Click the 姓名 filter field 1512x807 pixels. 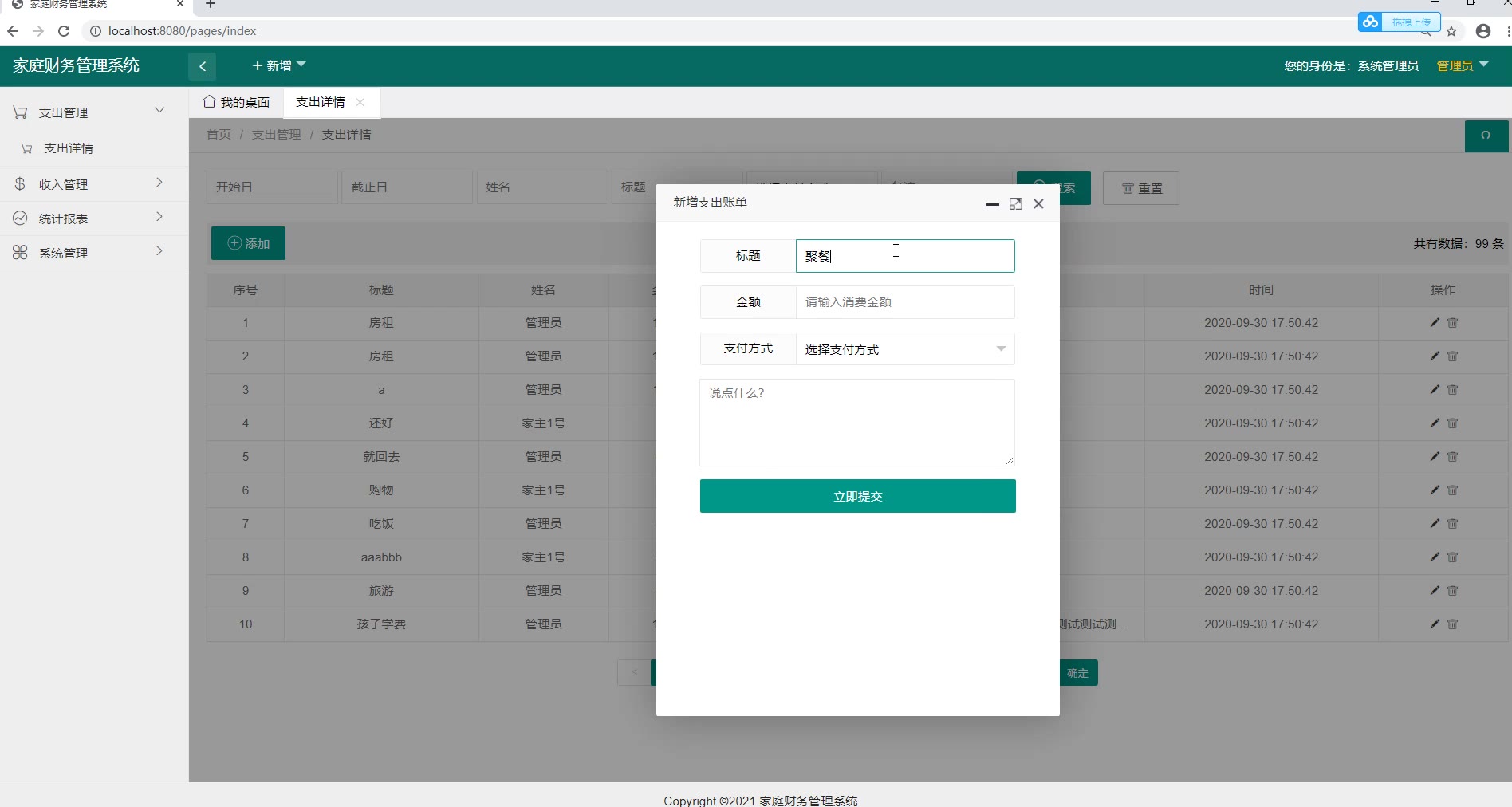pyautogui.click(x=542, y=187)
